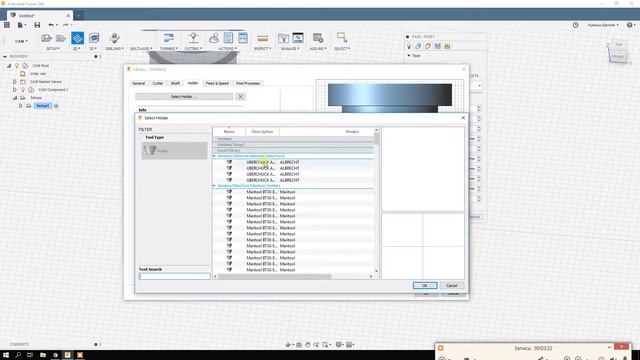Click the Turning operation icon

(168, 38)
